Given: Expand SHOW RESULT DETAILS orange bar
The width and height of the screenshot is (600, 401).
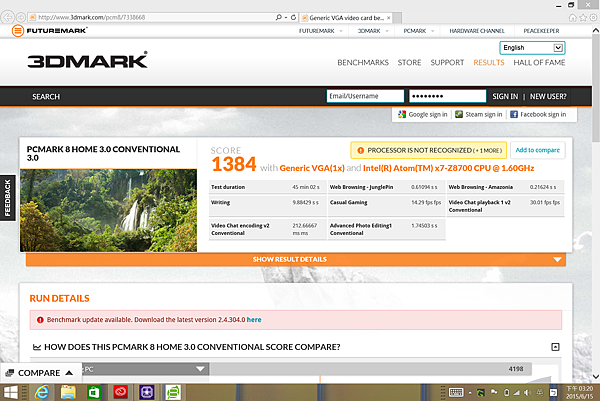Looking at the screenshot, I should click(296, 259).
